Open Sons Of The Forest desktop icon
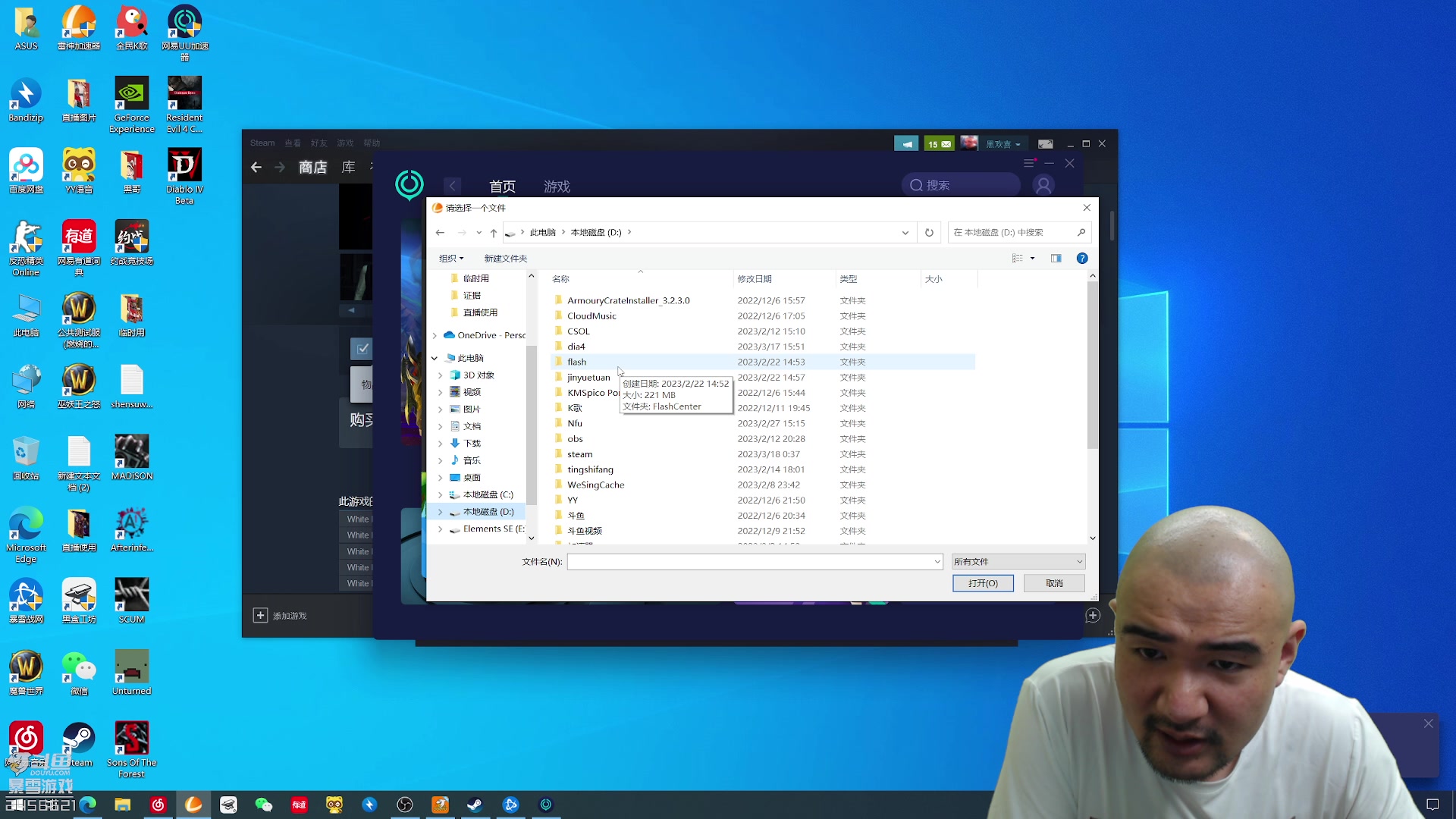The image size is (1456, 819). click(132, 749)
